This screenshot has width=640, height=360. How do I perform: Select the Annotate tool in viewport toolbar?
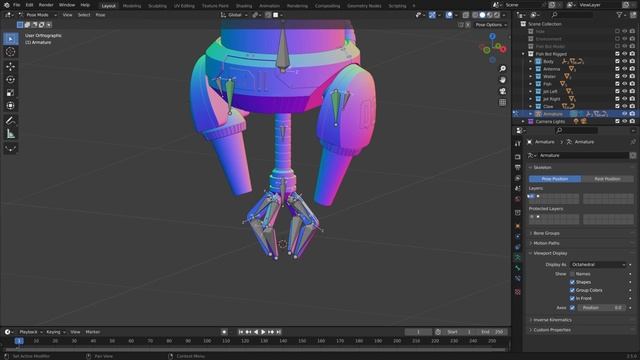pos(11,120)
